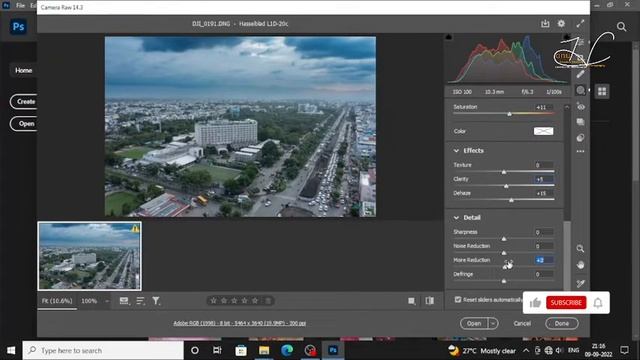Click the Clarity value field
Image resolution: width=640 pixels, height=360 pixels.
tap(544, 179)
